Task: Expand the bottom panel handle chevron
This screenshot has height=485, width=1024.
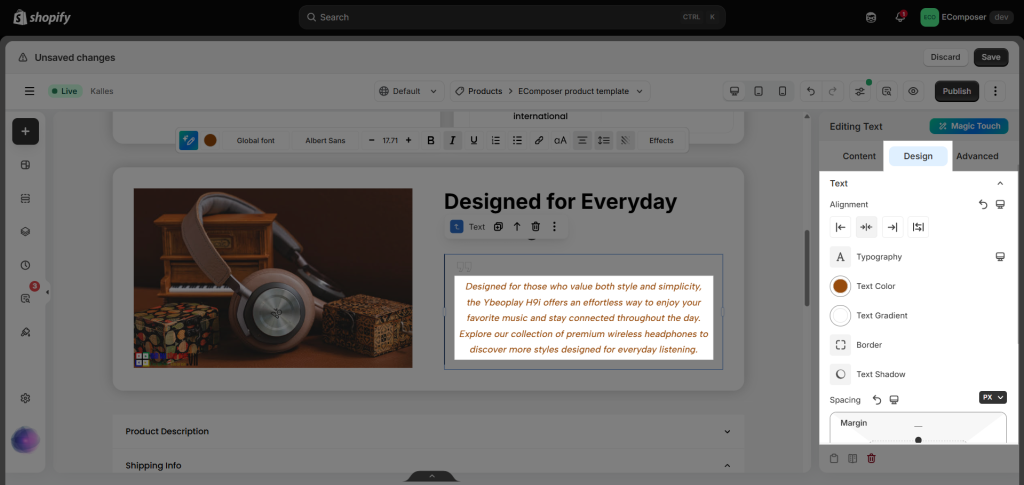Action: click(x=432, y=477)
